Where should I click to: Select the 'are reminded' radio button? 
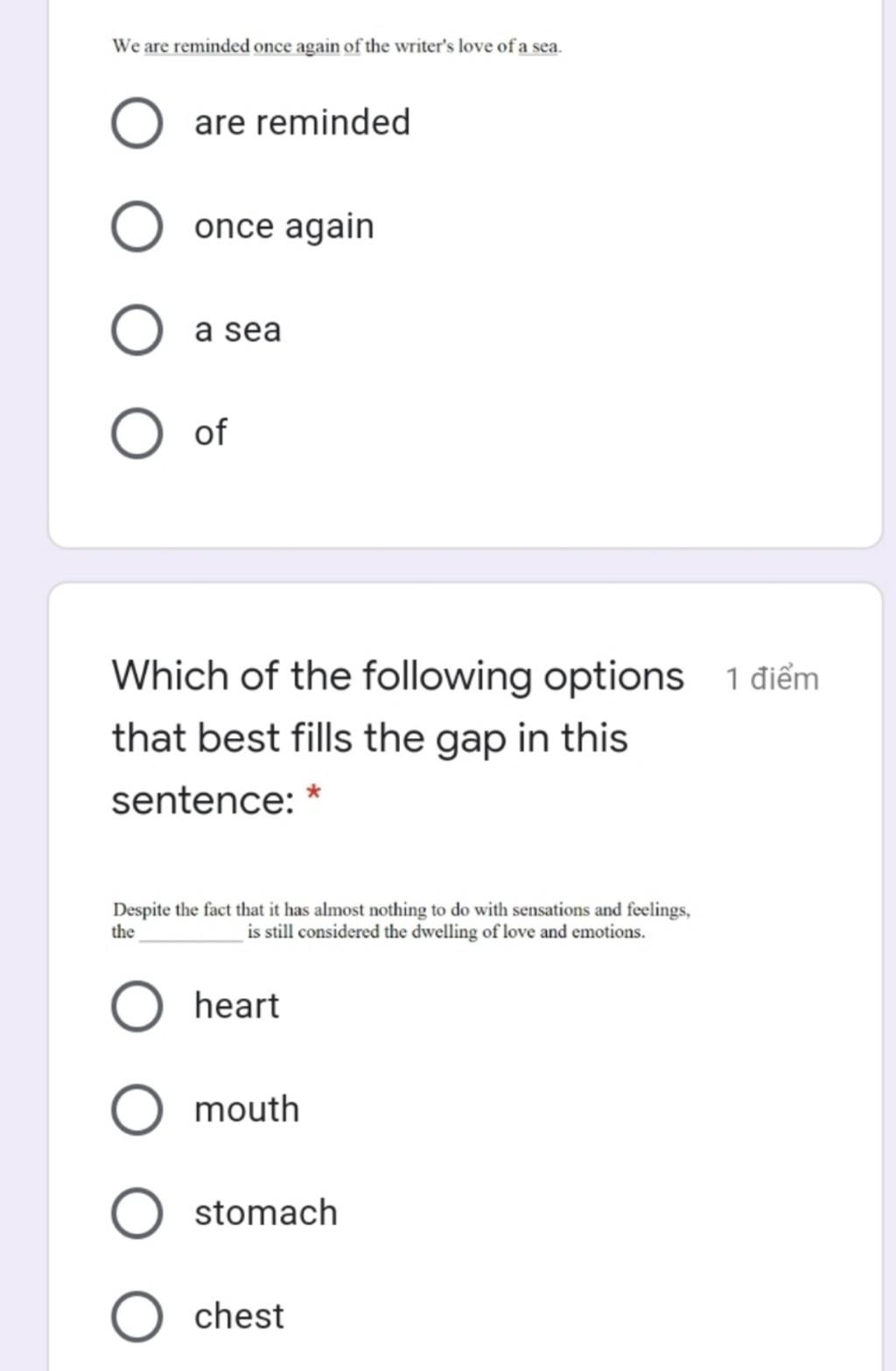[136, 123]
